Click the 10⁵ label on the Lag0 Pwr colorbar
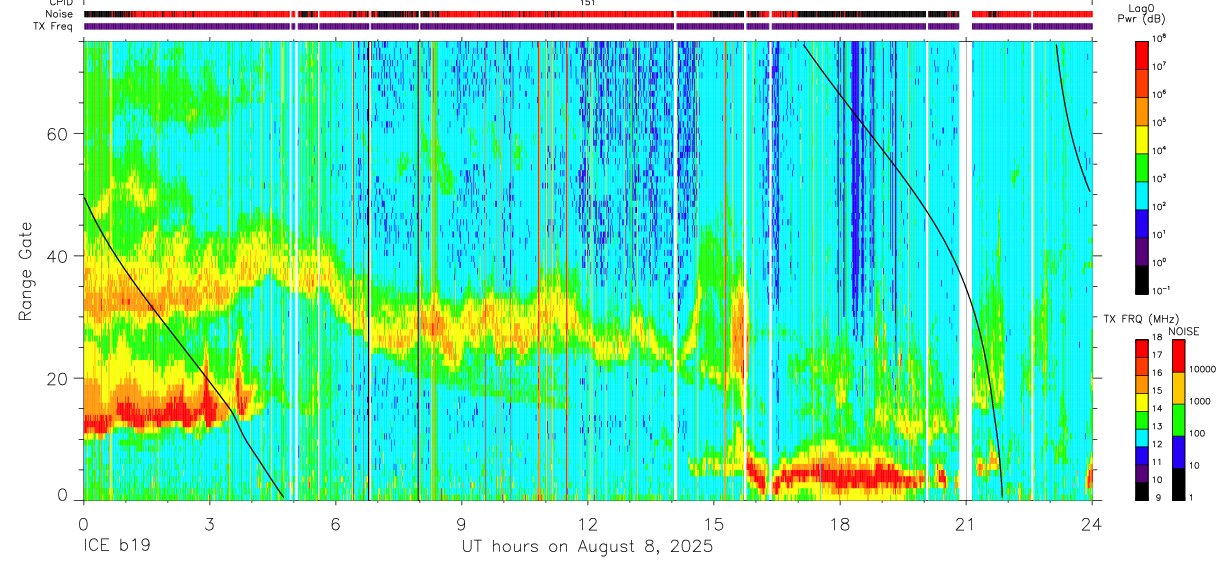 click(x=1158, y=122)
